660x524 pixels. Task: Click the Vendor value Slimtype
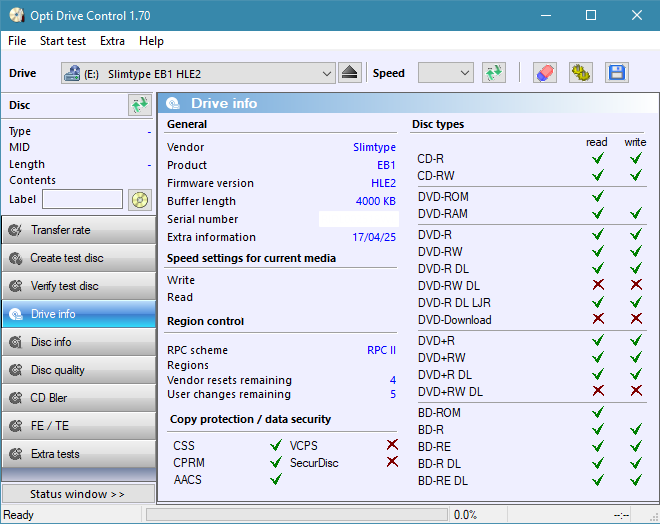374,147
